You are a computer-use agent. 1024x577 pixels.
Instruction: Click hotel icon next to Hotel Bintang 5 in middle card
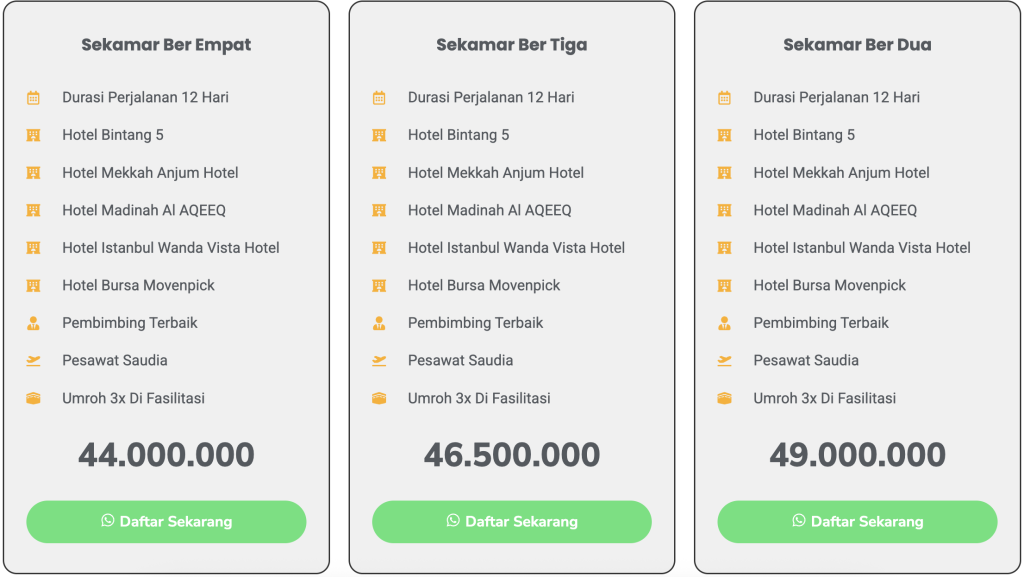(x=379, y=135)
